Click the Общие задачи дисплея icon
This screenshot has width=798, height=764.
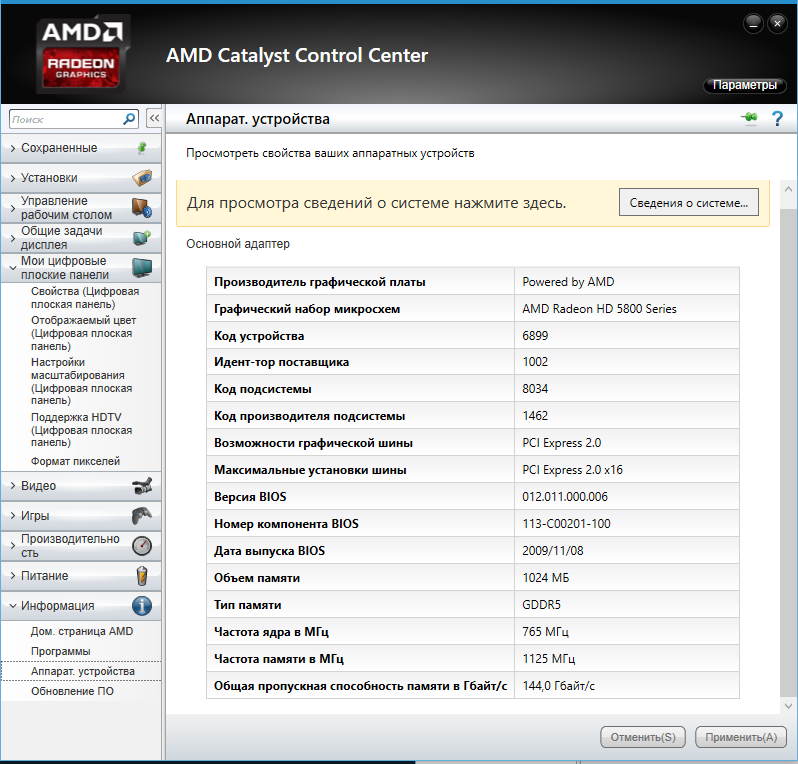pos(142,238)
